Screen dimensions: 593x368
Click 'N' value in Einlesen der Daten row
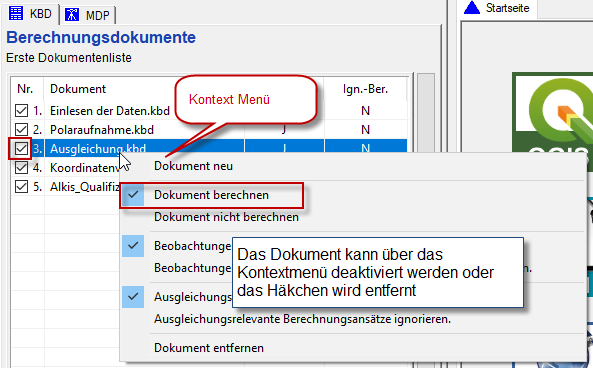pyautogui.click(x=365, y=111)
